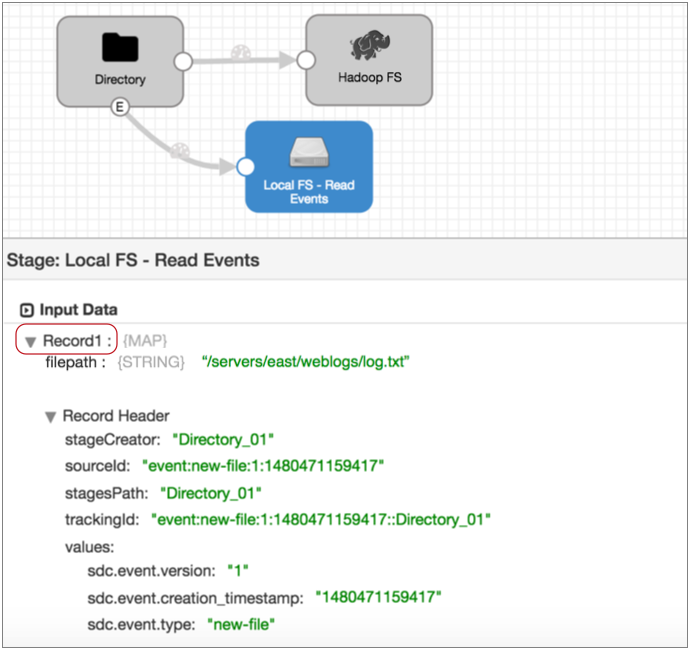Select the Local FS - Read Events label
This screenshot has height=650, width=690.
pyautogui.click(x=309, y=191)
